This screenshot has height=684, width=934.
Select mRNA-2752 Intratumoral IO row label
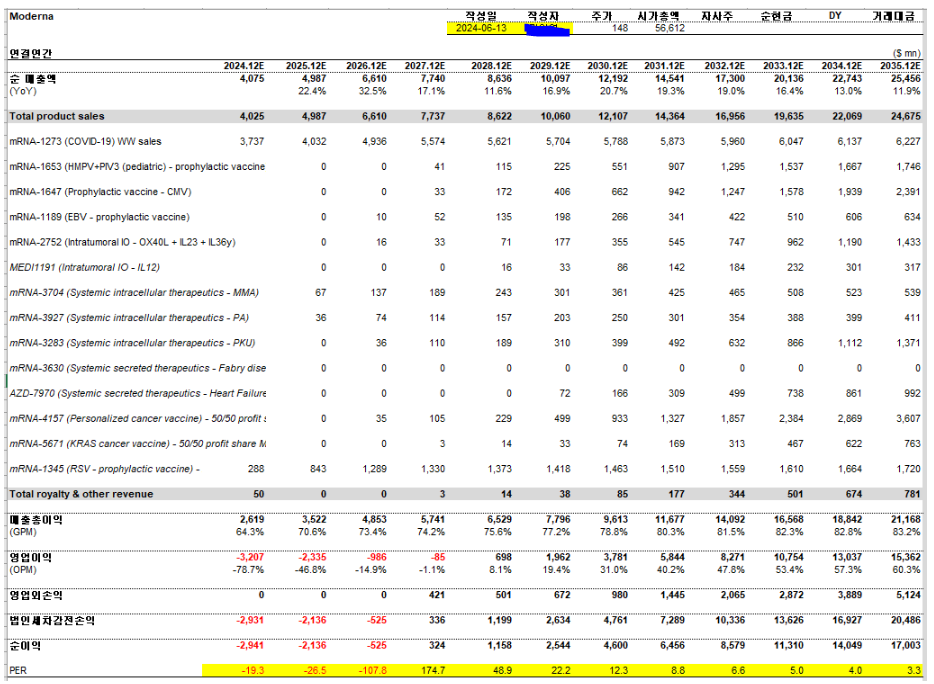[x=122, y=242]
